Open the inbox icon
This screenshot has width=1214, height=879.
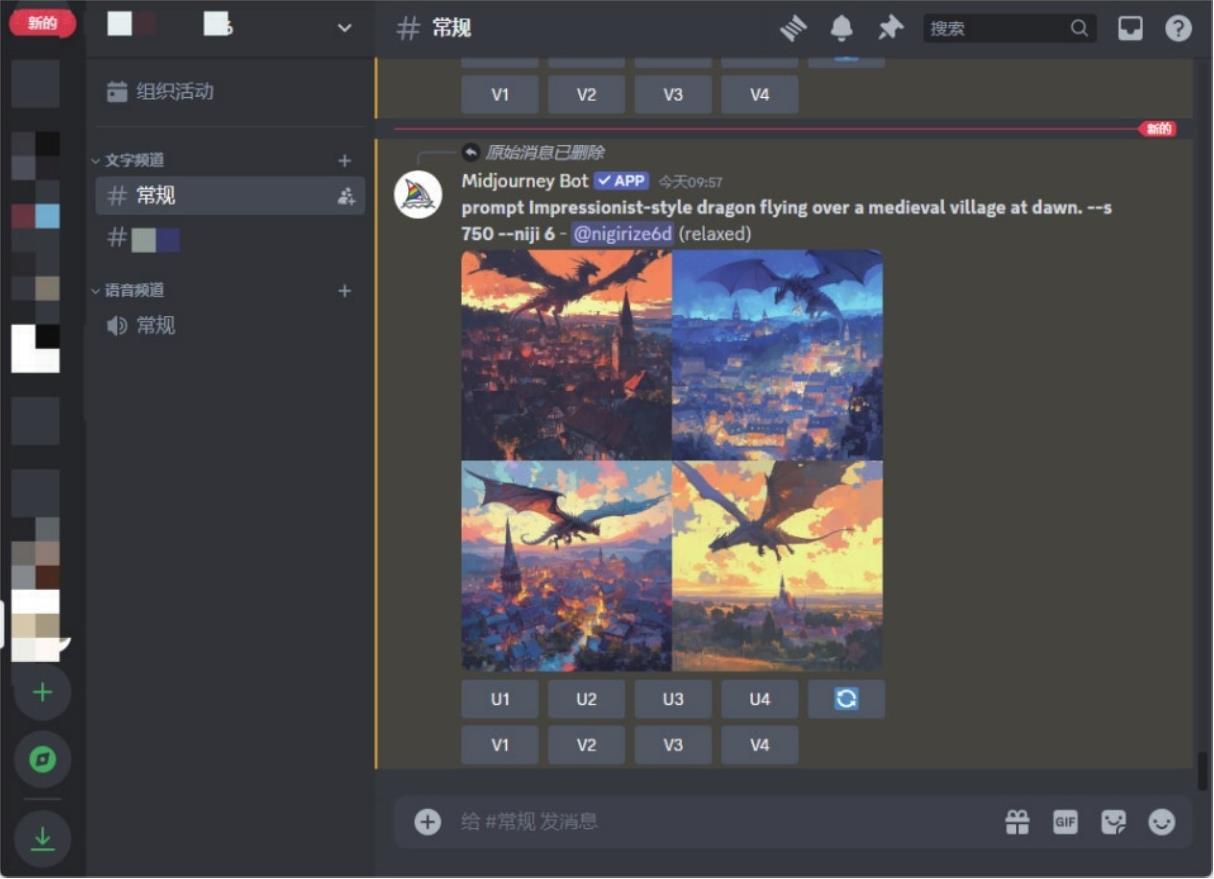(1130, 28)
